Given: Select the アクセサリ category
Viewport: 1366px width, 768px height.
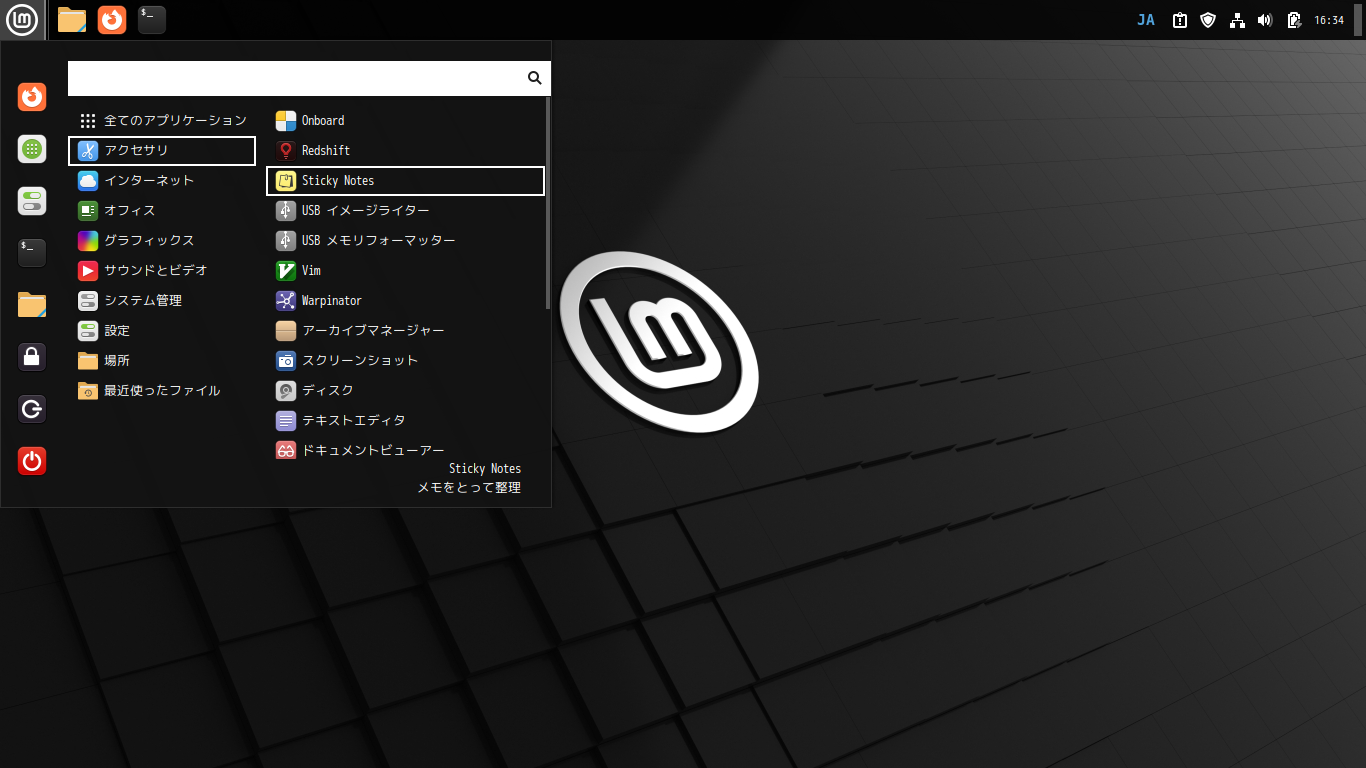Looking at the screenshot, I should (162, 151).
